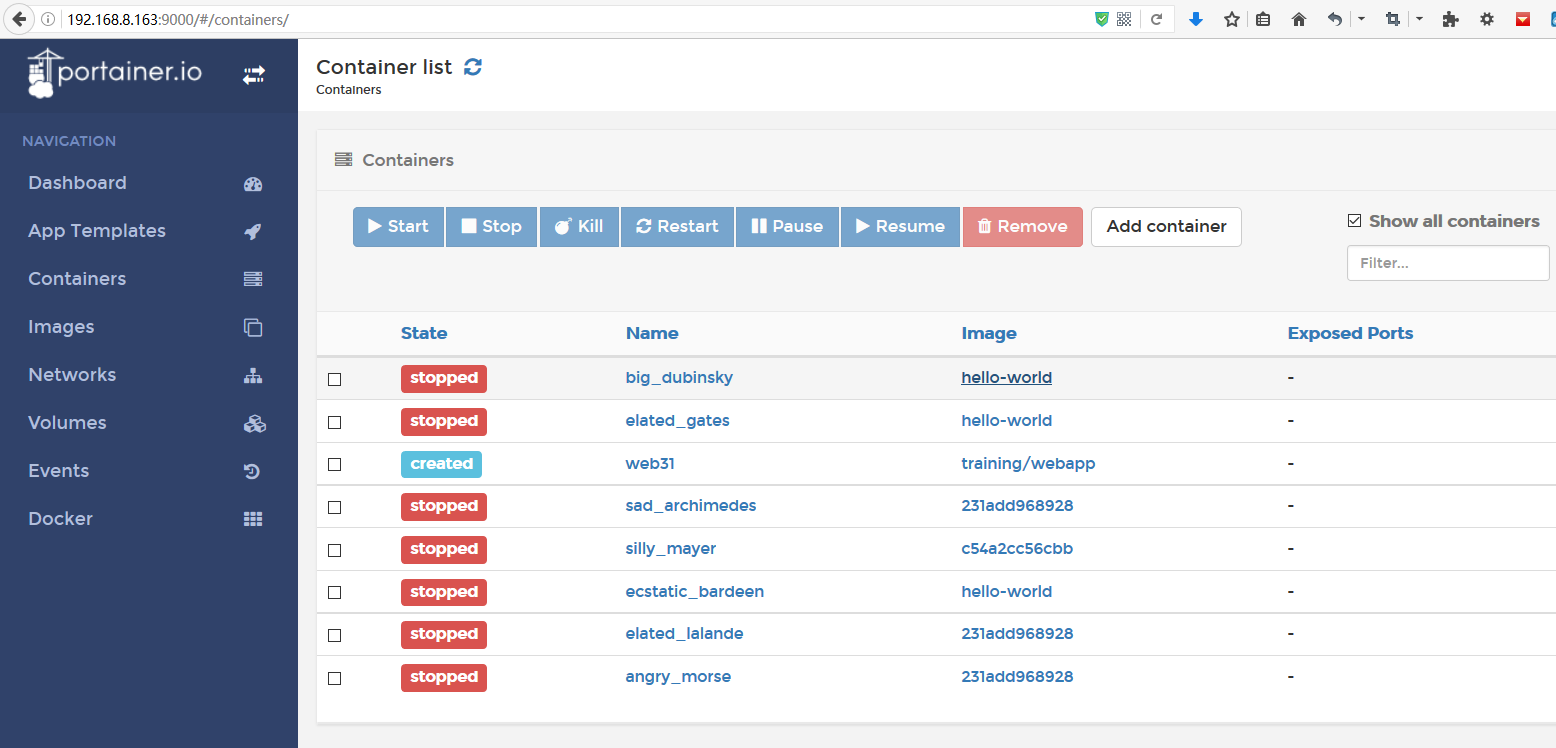Uncheck Show all containers
This screenshot has width=1556, height=748.
[1355, 221]
